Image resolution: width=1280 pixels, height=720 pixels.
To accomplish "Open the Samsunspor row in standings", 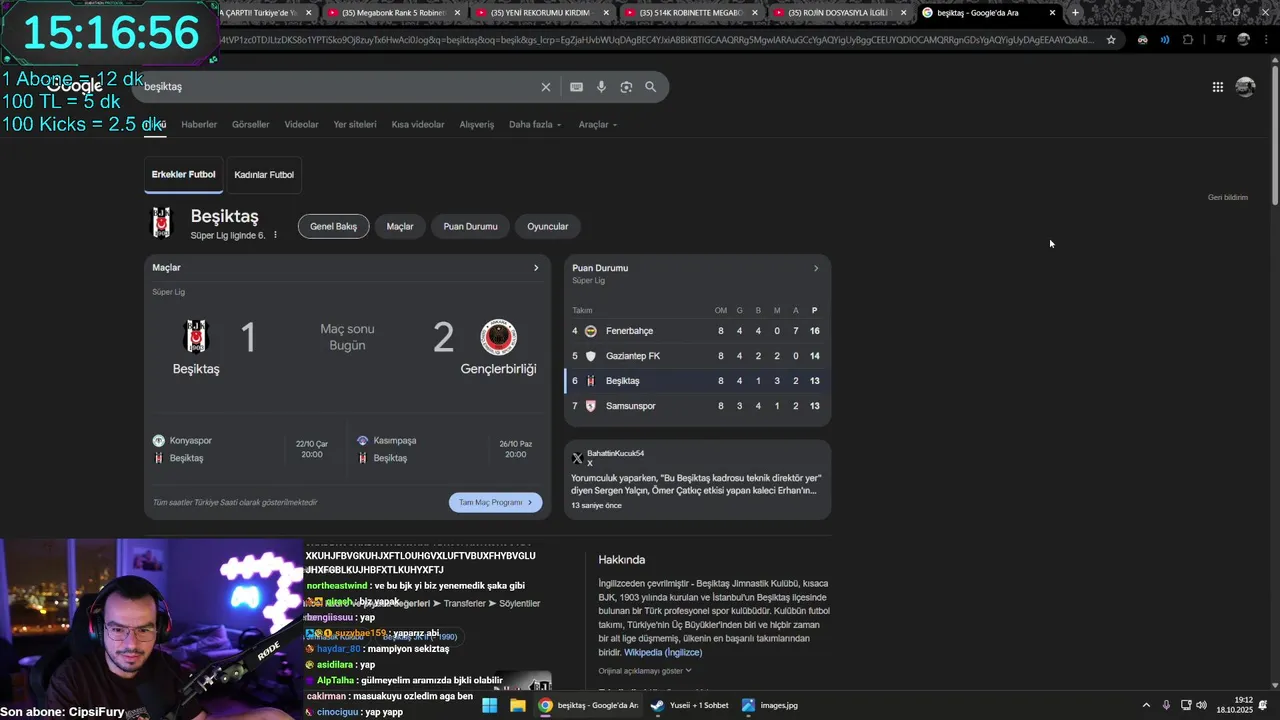I will point(697,406).
